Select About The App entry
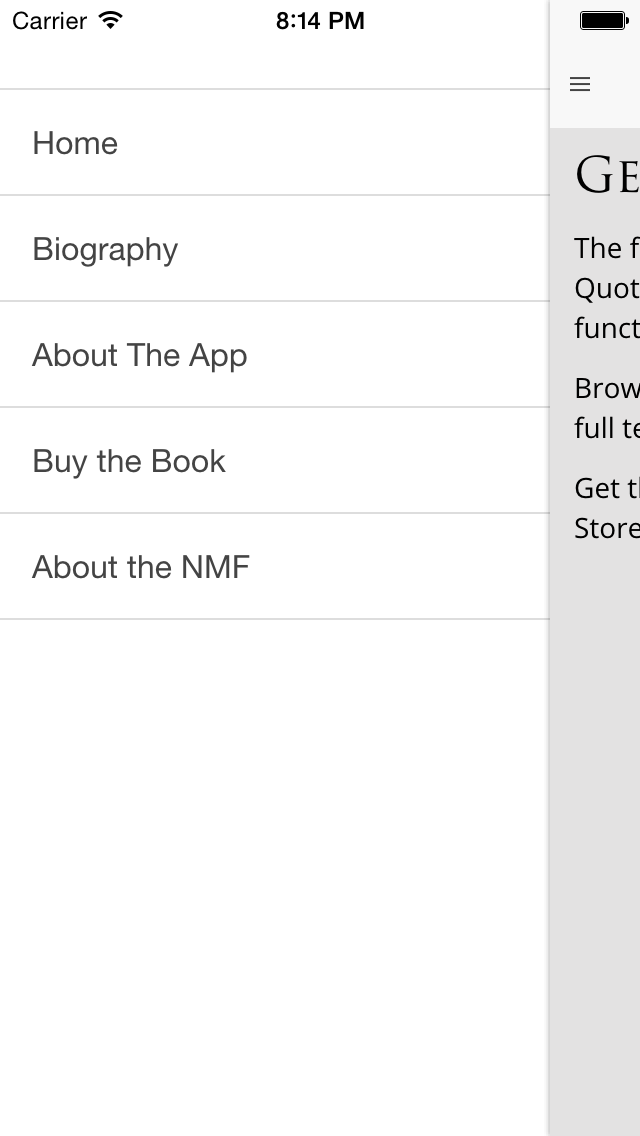Viewport: 640px width, 1136px height. [274, 354]
